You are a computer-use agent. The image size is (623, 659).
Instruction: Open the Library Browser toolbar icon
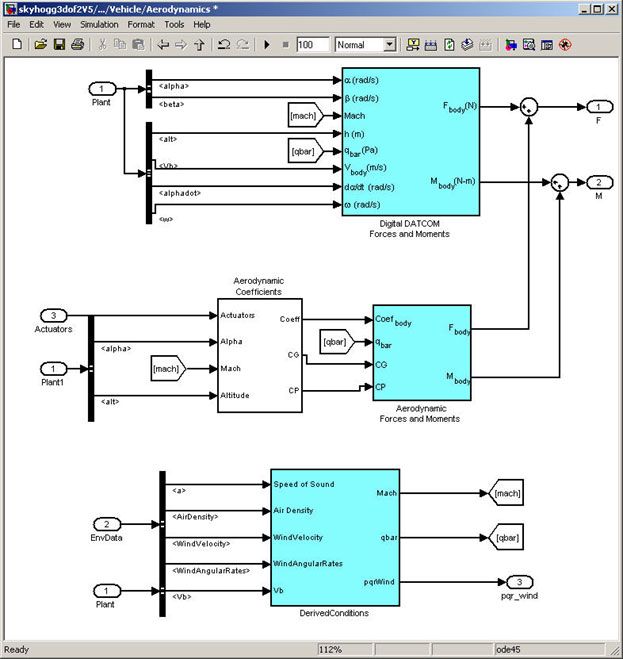tap(510, 45)
